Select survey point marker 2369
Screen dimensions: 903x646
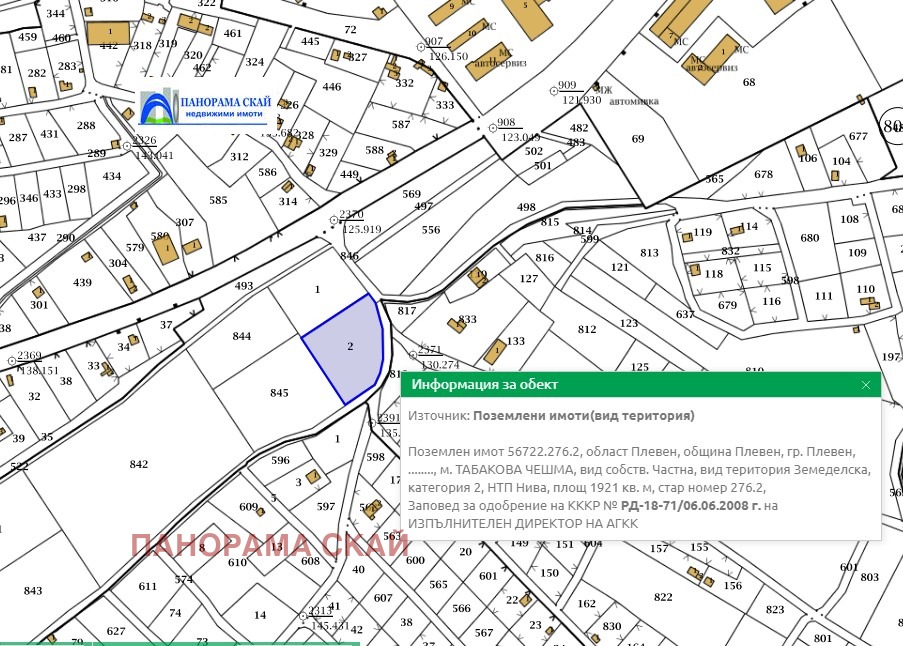click(x=12, y=360)
